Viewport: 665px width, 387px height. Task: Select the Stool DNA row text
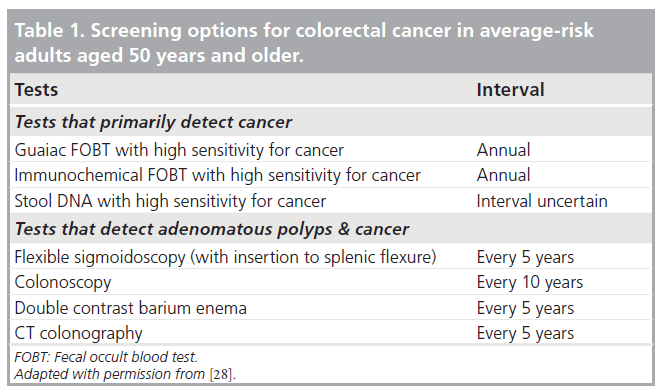point(170,201)
